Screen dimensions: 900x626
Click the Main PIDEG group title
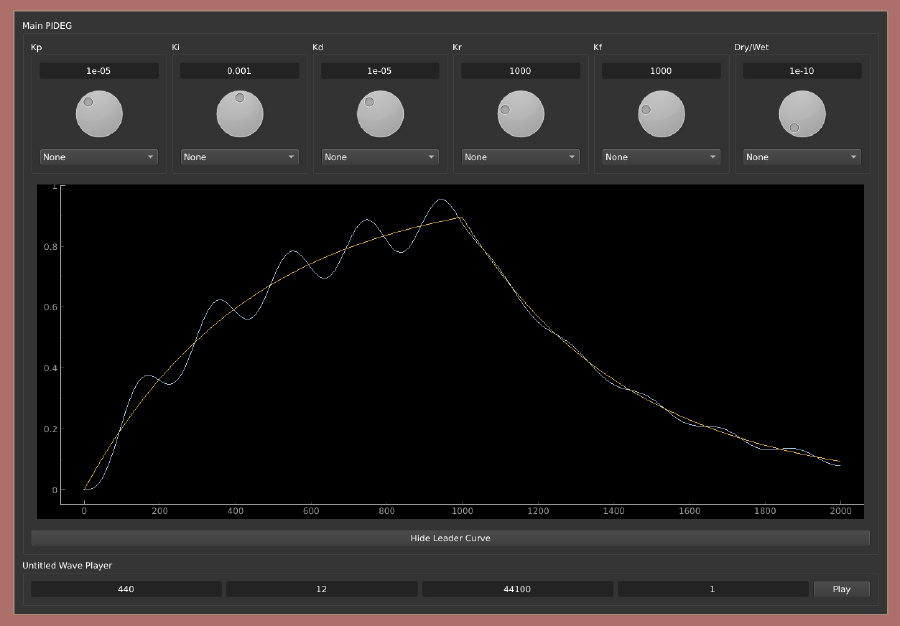pos(47,26)
